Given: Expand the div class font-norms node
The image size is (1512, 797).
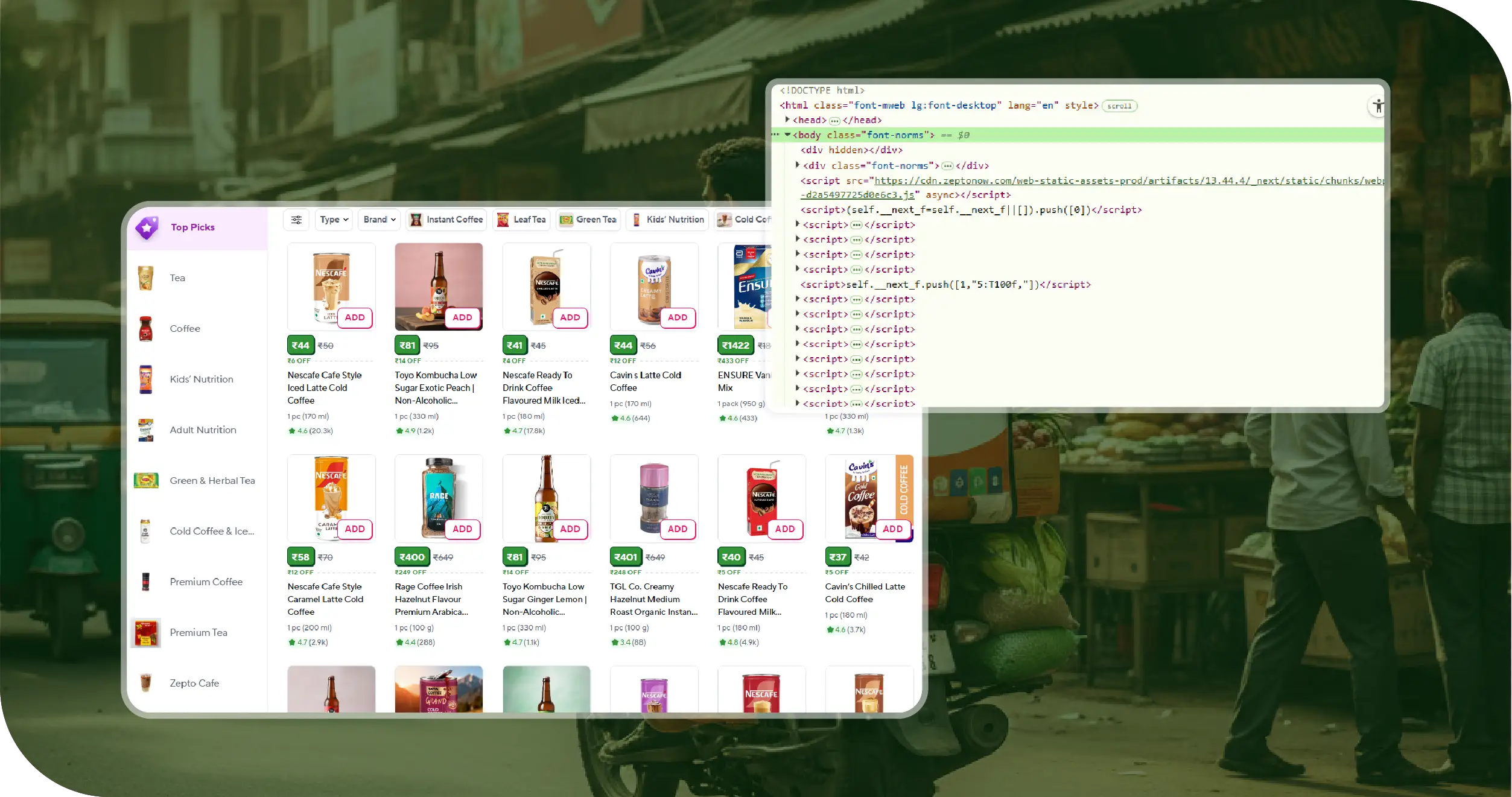Looking at the screenshot, I should coord(797,165).
